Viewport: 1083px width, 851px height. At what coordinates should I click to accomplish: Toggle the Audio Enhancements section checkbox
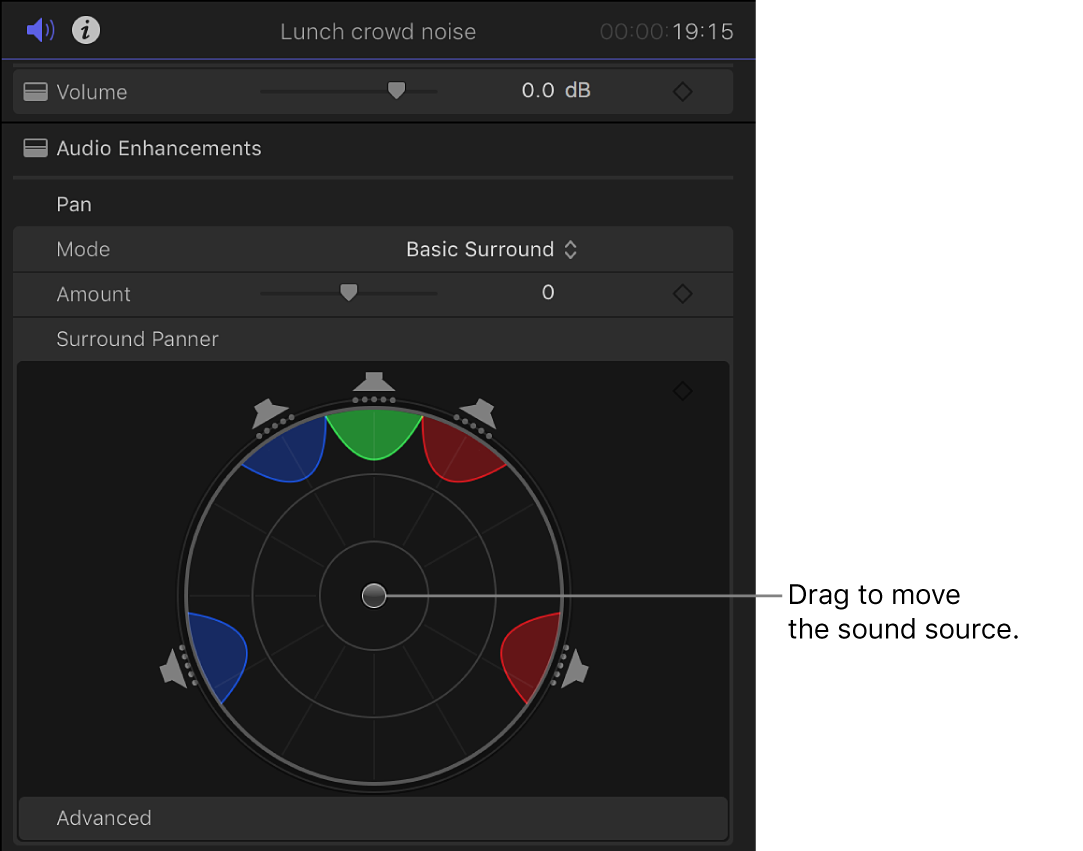[35, 148]
